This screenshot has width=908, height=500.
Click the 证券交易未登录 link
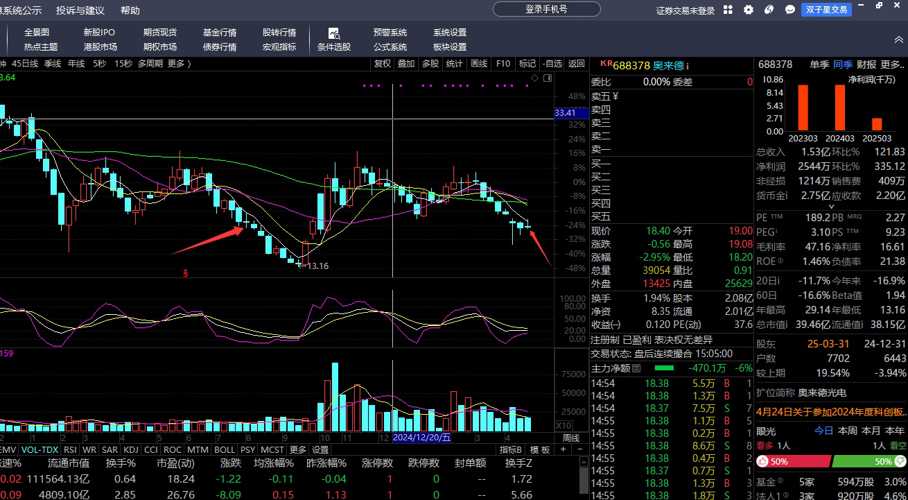686,10
